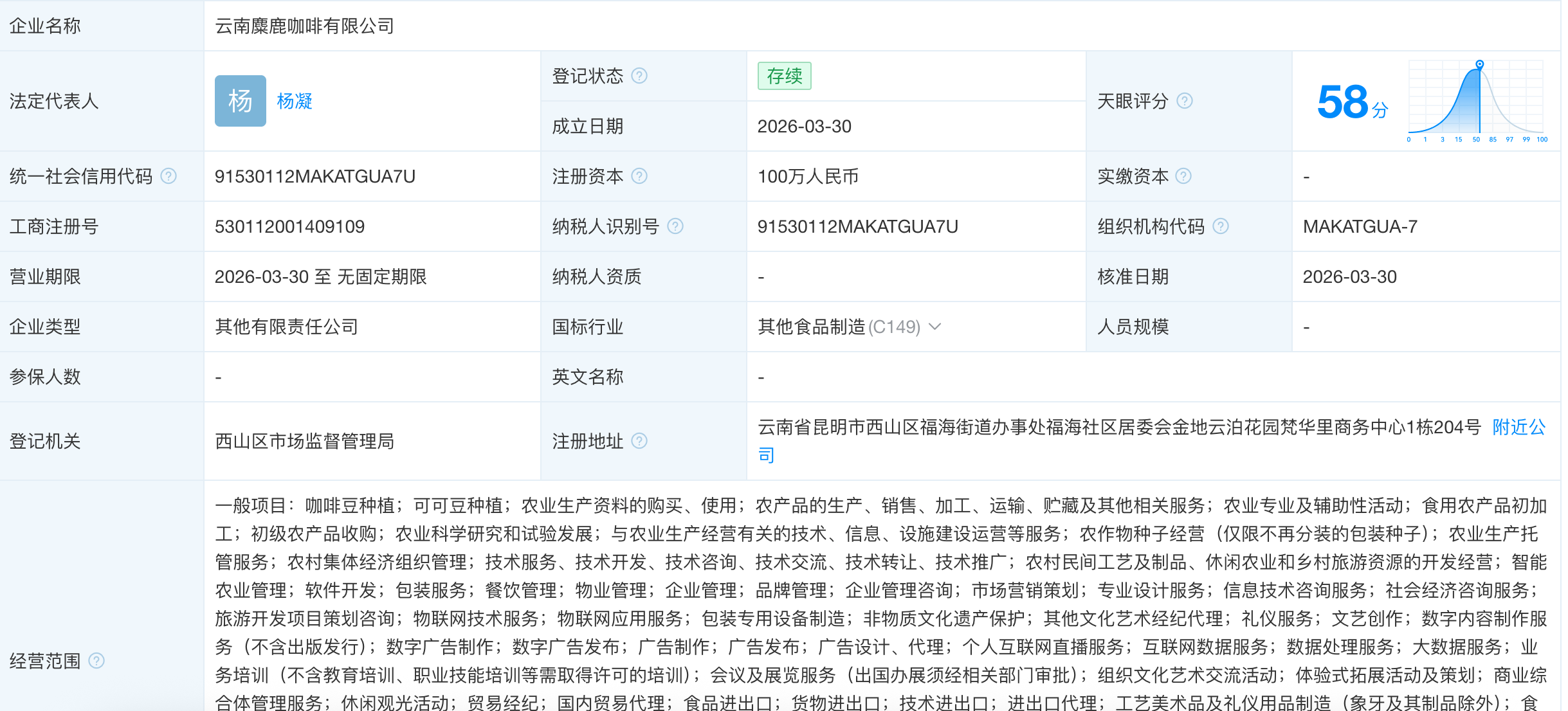Click the company name 云南麋鹿咖啡有限公司
This screenshot has height=711, width=1568.
click(304, 26)
